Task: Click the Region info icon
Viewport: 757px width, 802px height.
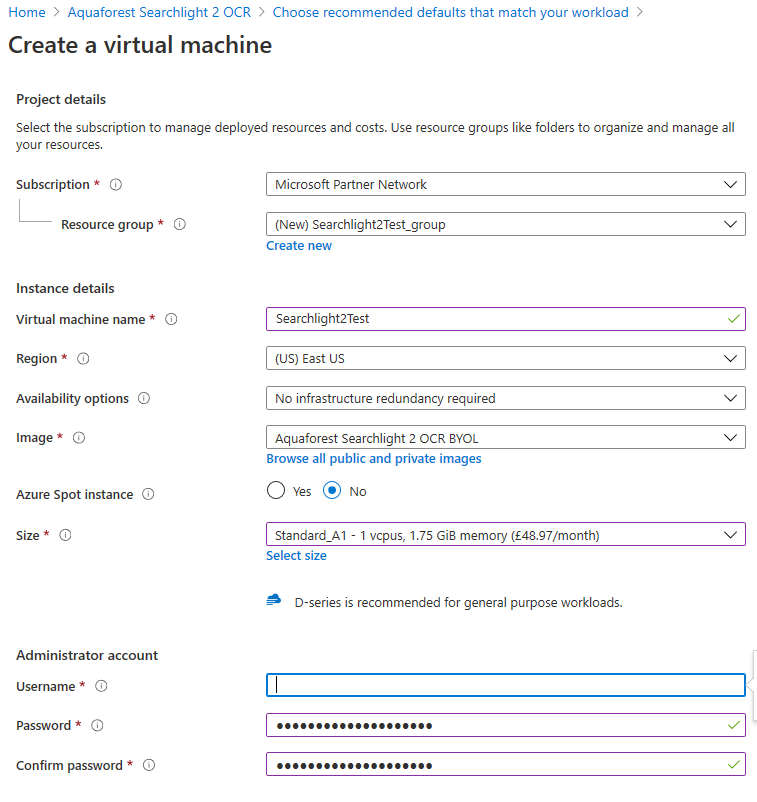Action: (x=83, y=359)
